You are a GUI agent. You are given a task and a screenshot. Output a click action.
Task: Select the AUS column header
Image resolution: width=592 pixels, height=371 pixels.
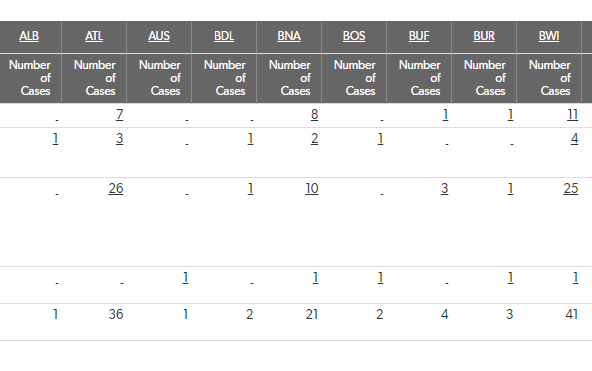click(159, 36)
